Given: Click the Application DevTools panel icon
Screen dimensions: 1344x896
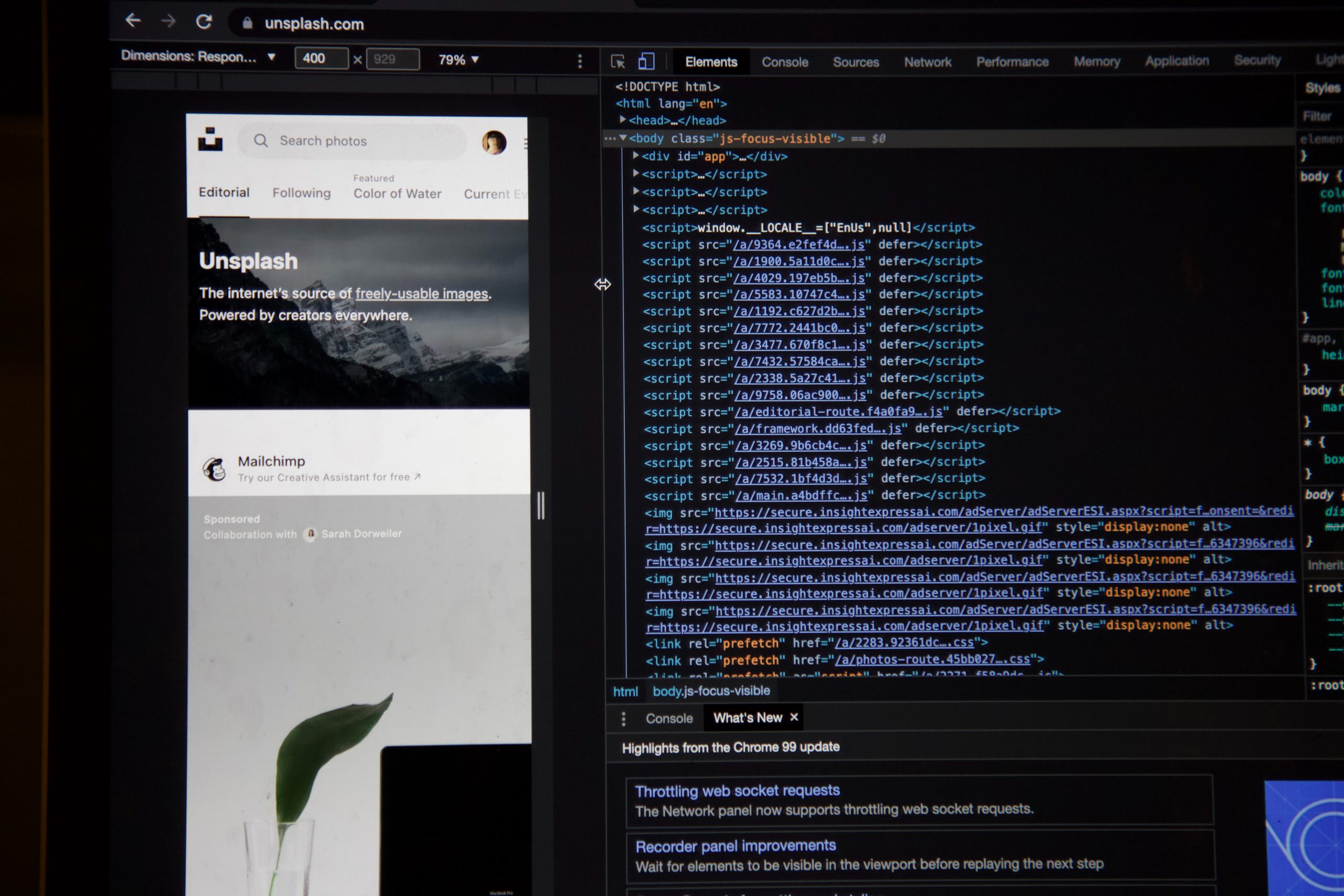Looking at the screenshot, I should (x=1176, y=62).
